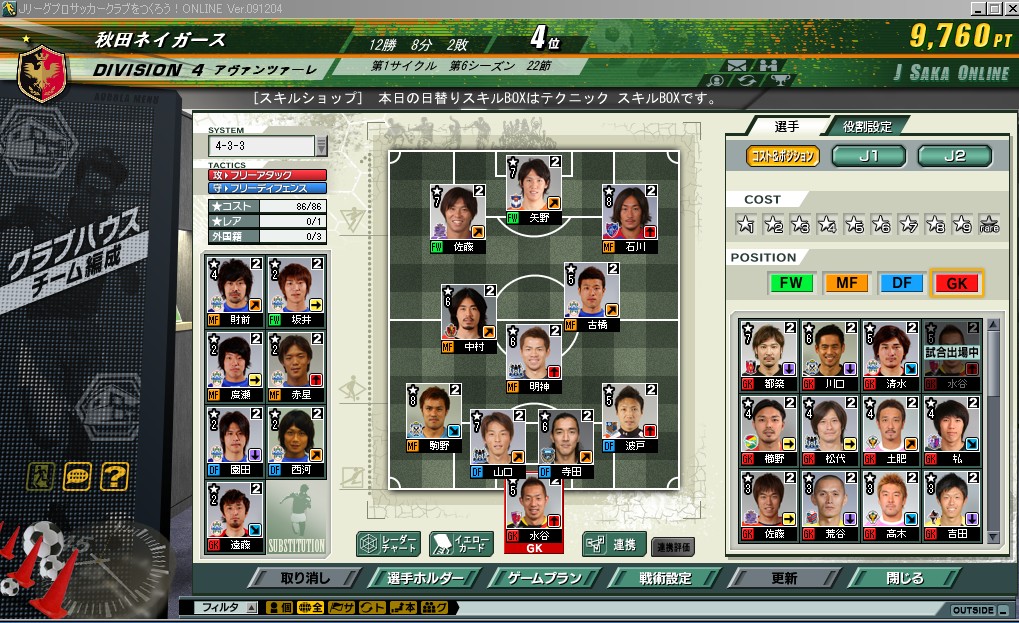The width and height of the screenshot is (1019, 623).
Task: Open the イエローカード yellow card button
Action: [461, 544]
